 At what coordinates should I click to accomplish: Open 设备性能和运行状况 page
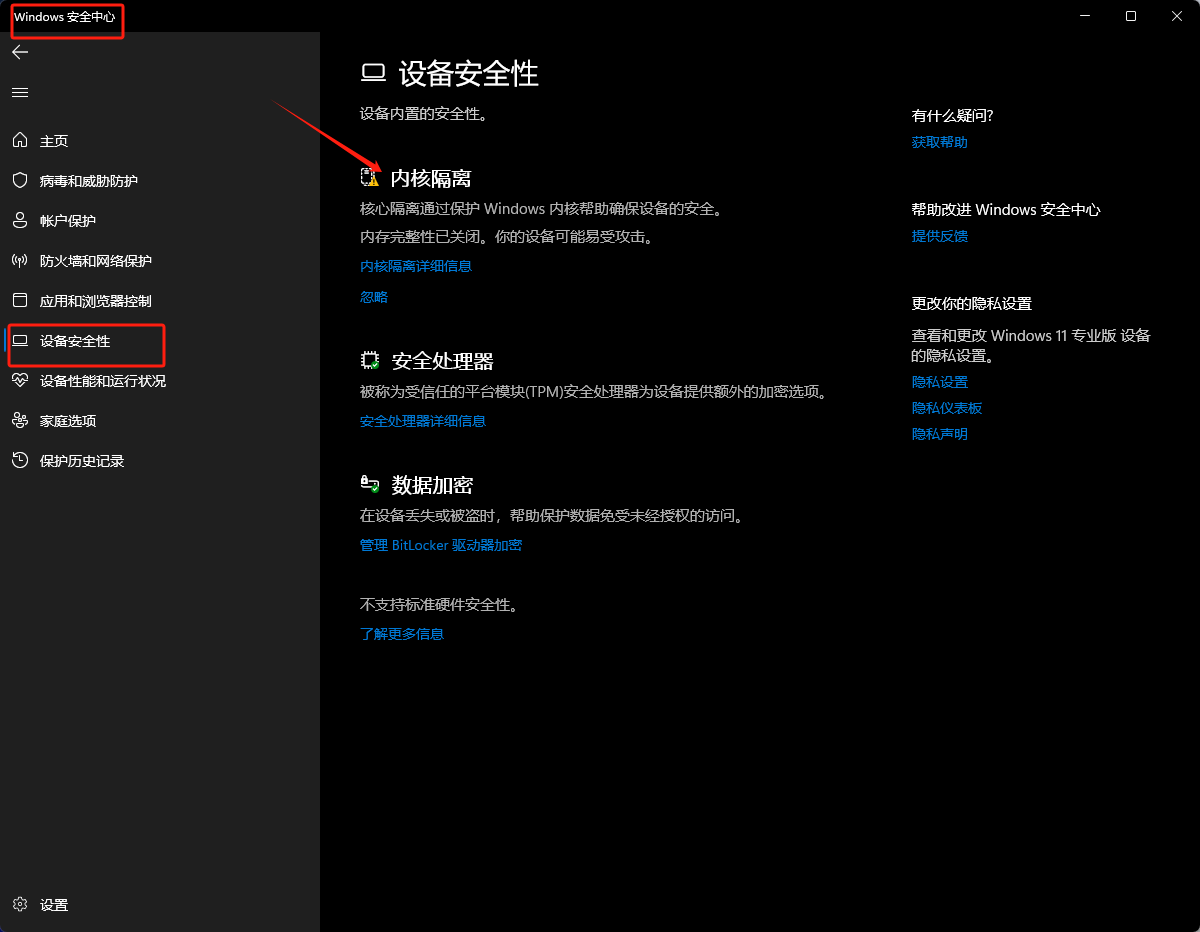[x=103, y=381]
